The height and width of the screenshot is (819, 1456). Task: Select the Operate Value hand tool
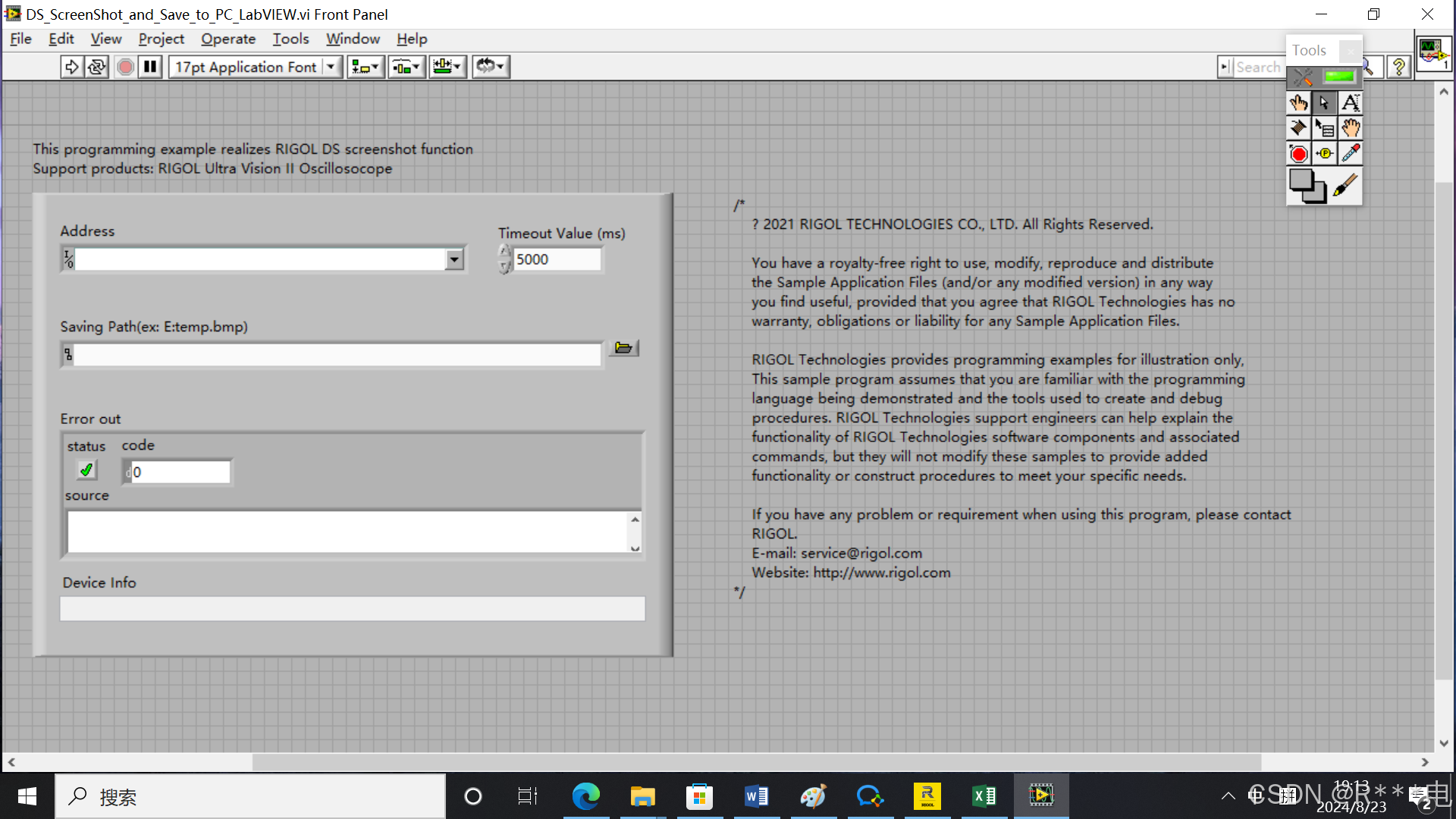[1298, 103]
